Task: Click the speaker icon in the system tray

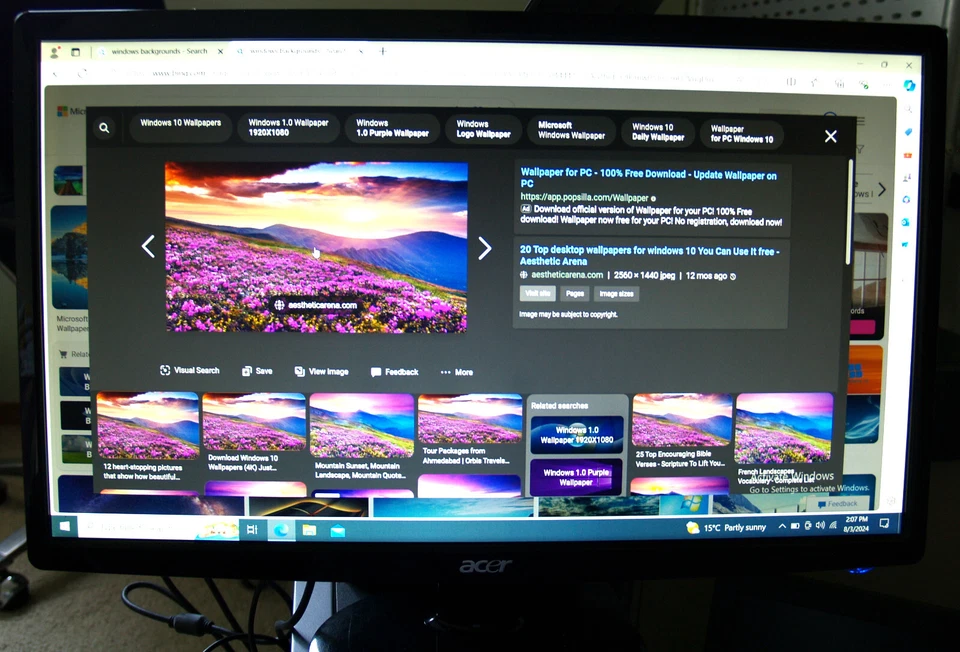Action: click(820, 525)
